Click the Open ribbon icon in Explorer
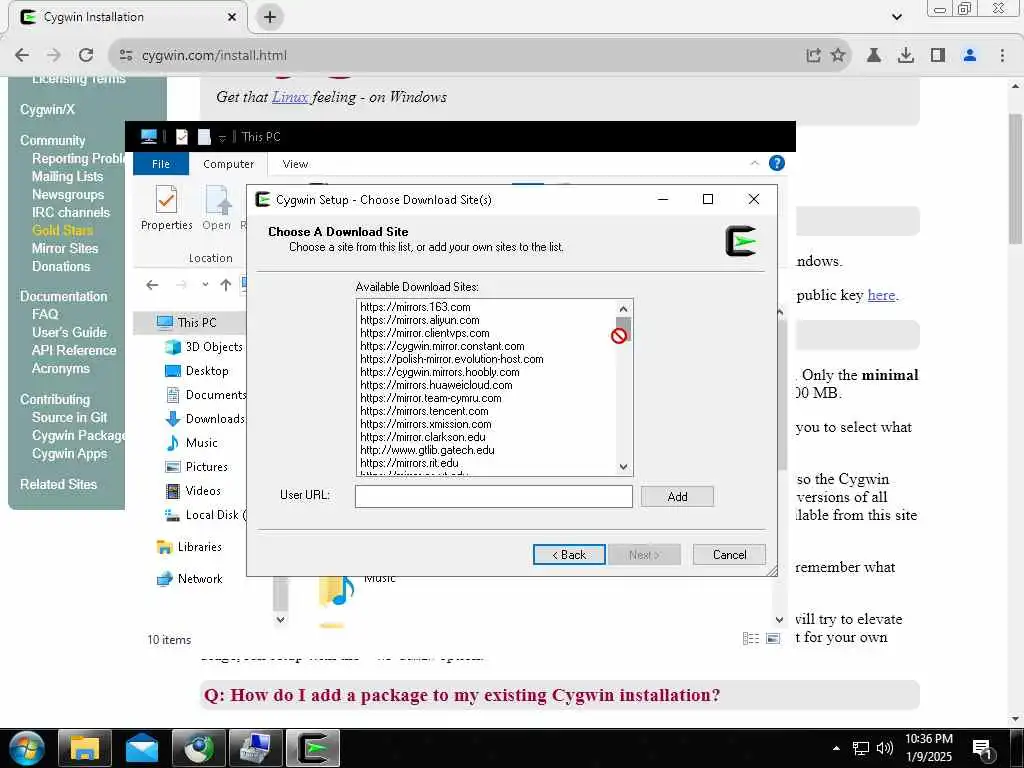1024x768 pixels. [x=217, y=208]
